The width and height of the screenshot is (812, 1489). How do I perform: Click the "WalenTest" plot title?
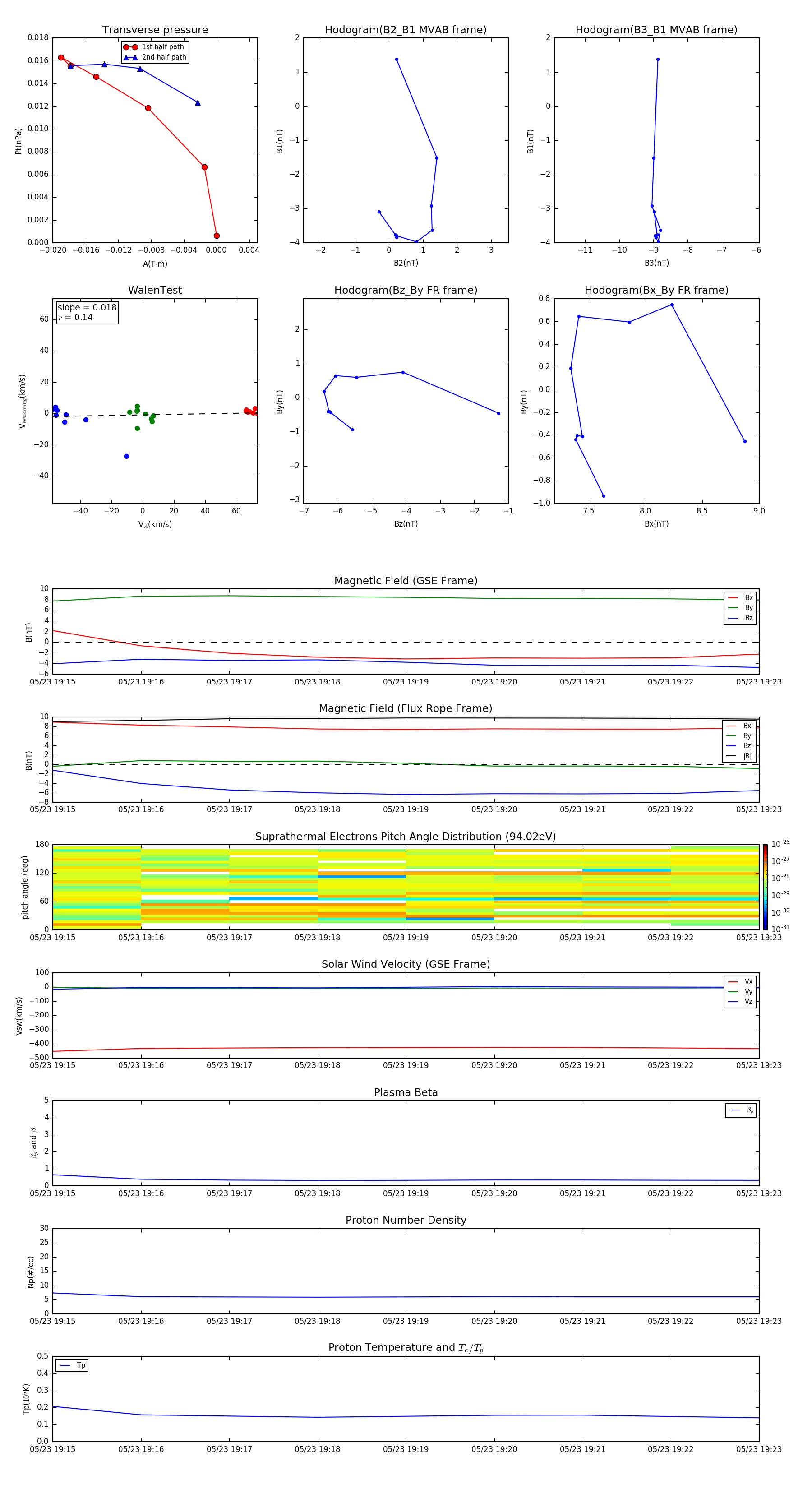155,290
